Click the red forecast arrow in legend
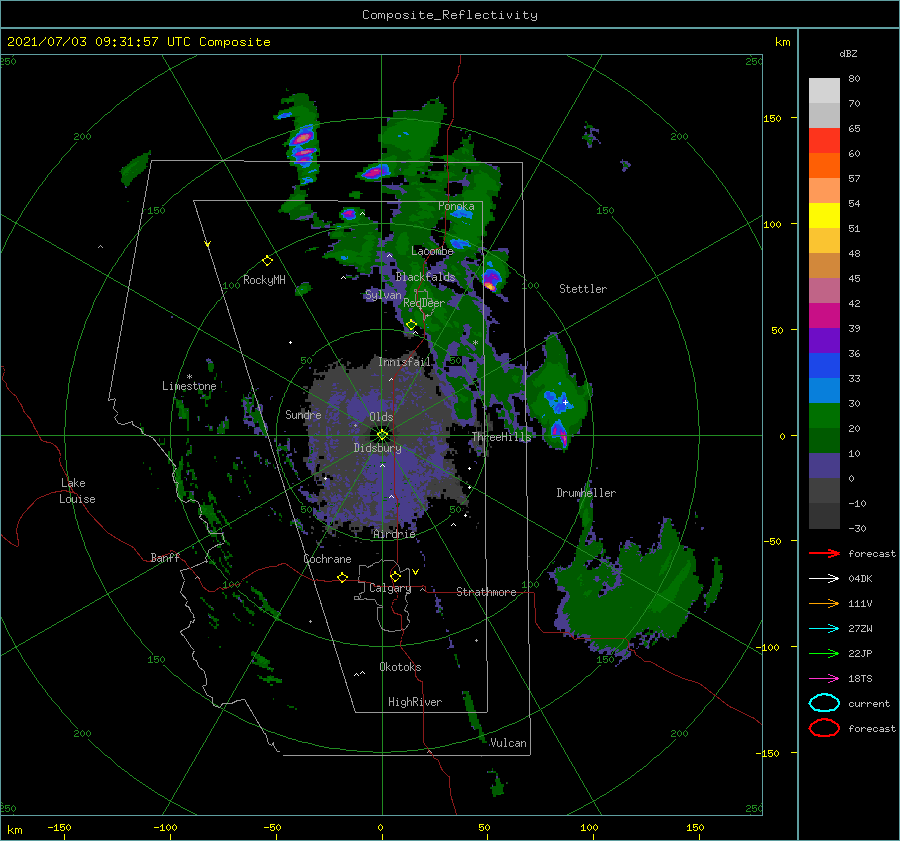The image size is (900, 841). [x=824, y=553]
